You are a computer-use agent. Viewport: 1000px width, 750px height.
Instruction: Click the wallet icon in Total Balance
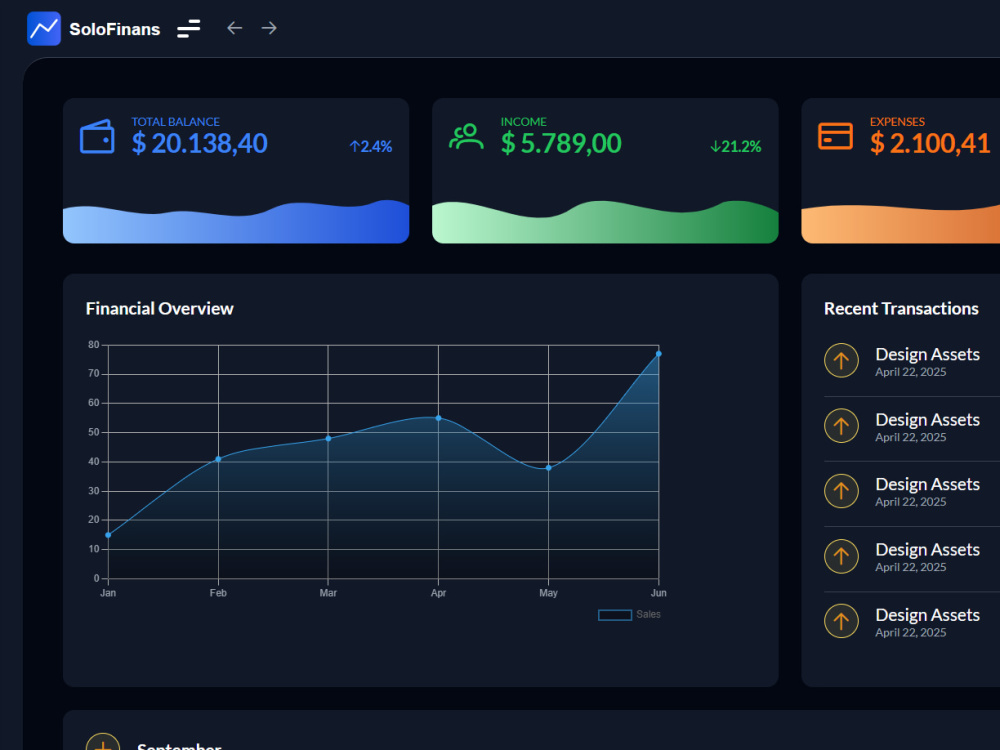[97, 136]
